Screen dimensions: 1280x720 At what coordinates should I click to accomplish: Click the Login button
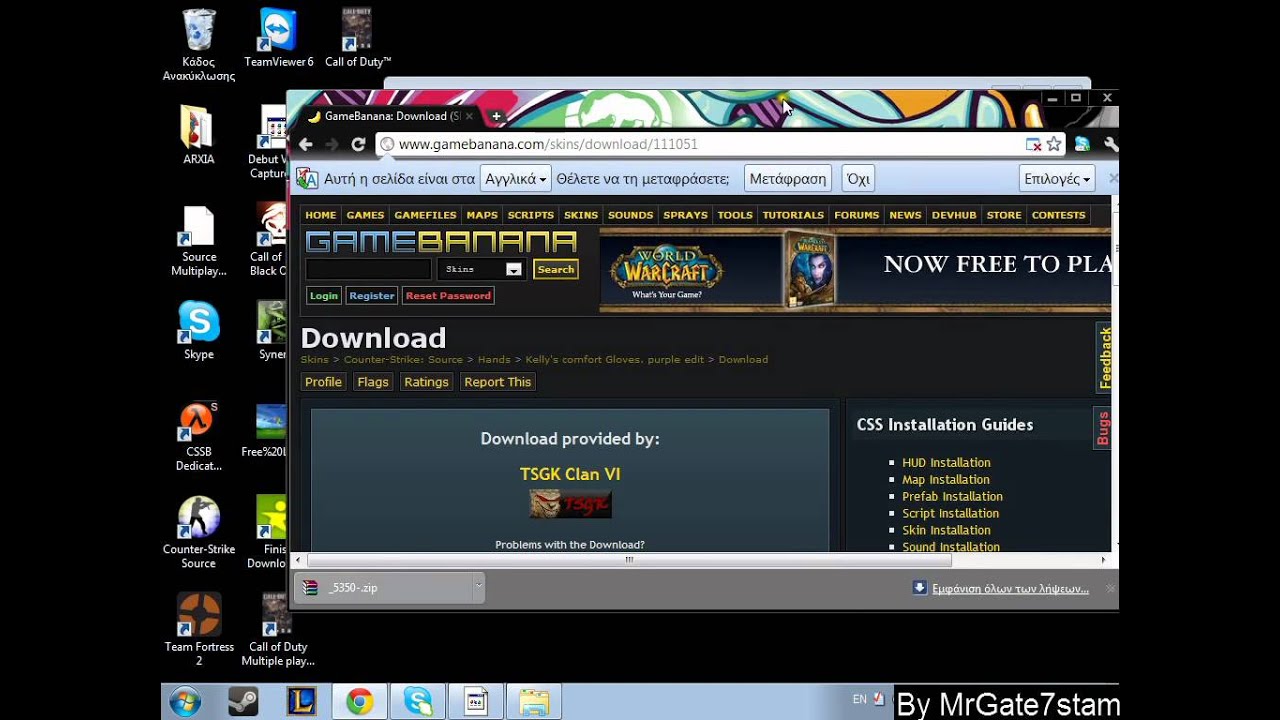coord(324,295)
